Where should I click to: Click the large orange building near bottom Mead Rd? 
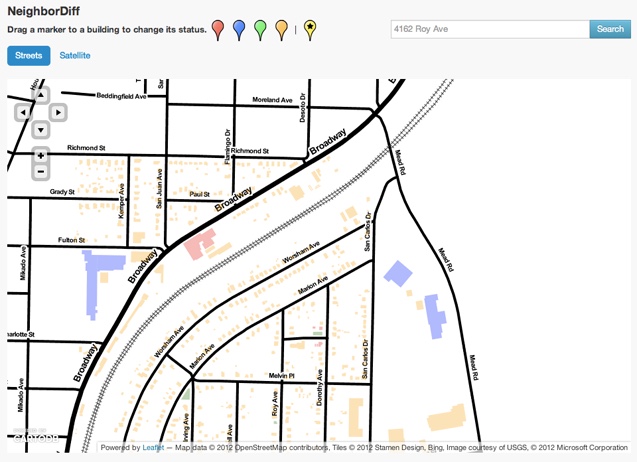click(447, 417)
